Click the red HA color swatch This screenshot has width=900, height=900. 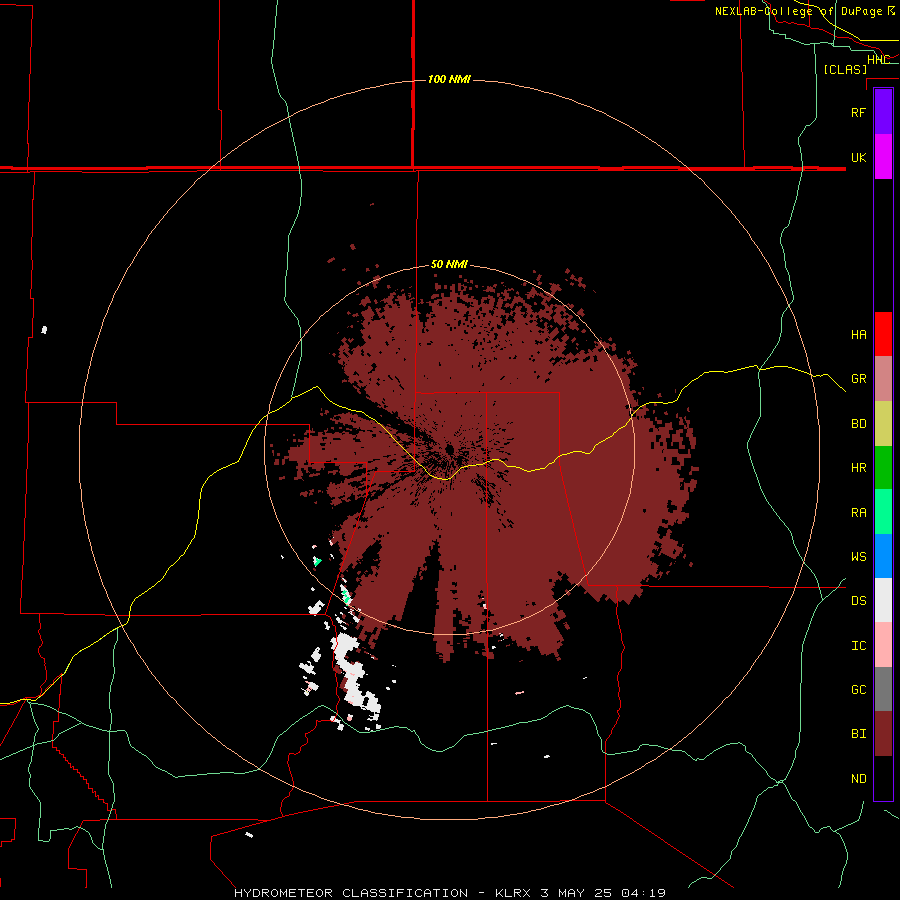883,334
